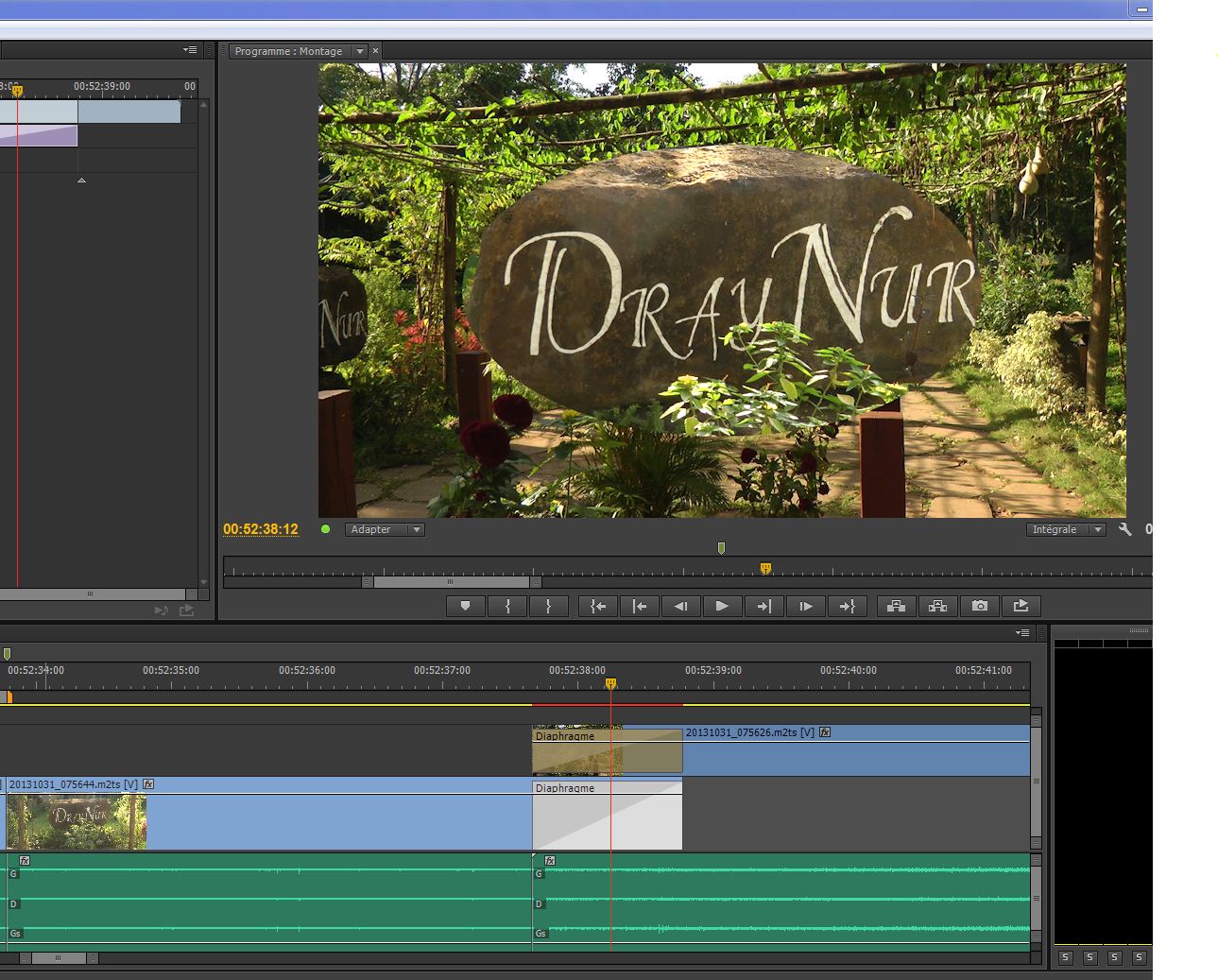Toggle the fx badge on clip 20131031_075644.m2ts
Viewport: 1218px width, 980px height.
coord(148,784)
